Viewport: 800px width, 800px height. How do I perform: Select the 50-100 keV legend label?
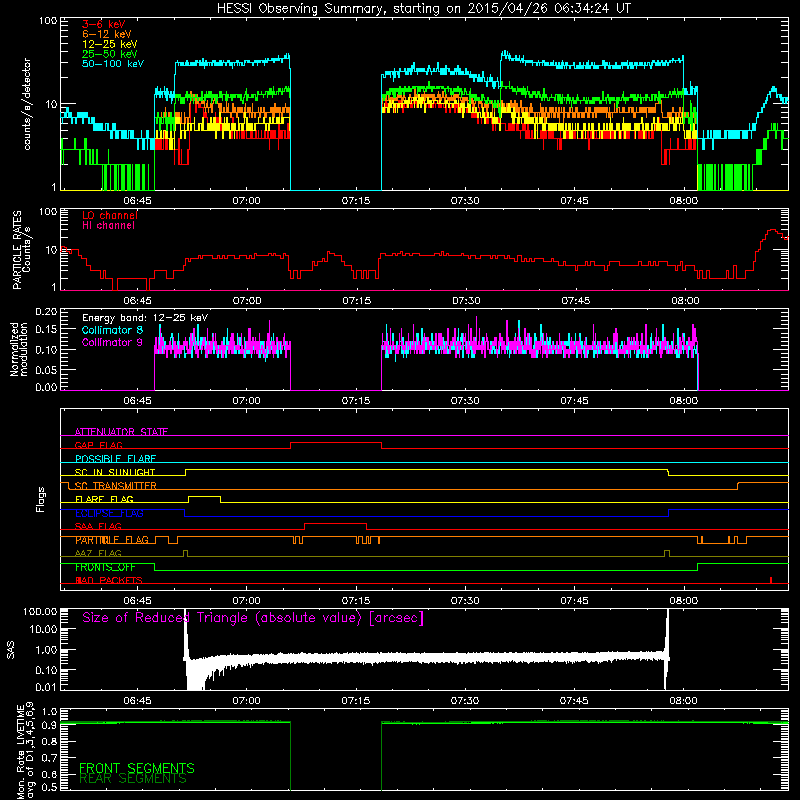(x=112, y=64)
